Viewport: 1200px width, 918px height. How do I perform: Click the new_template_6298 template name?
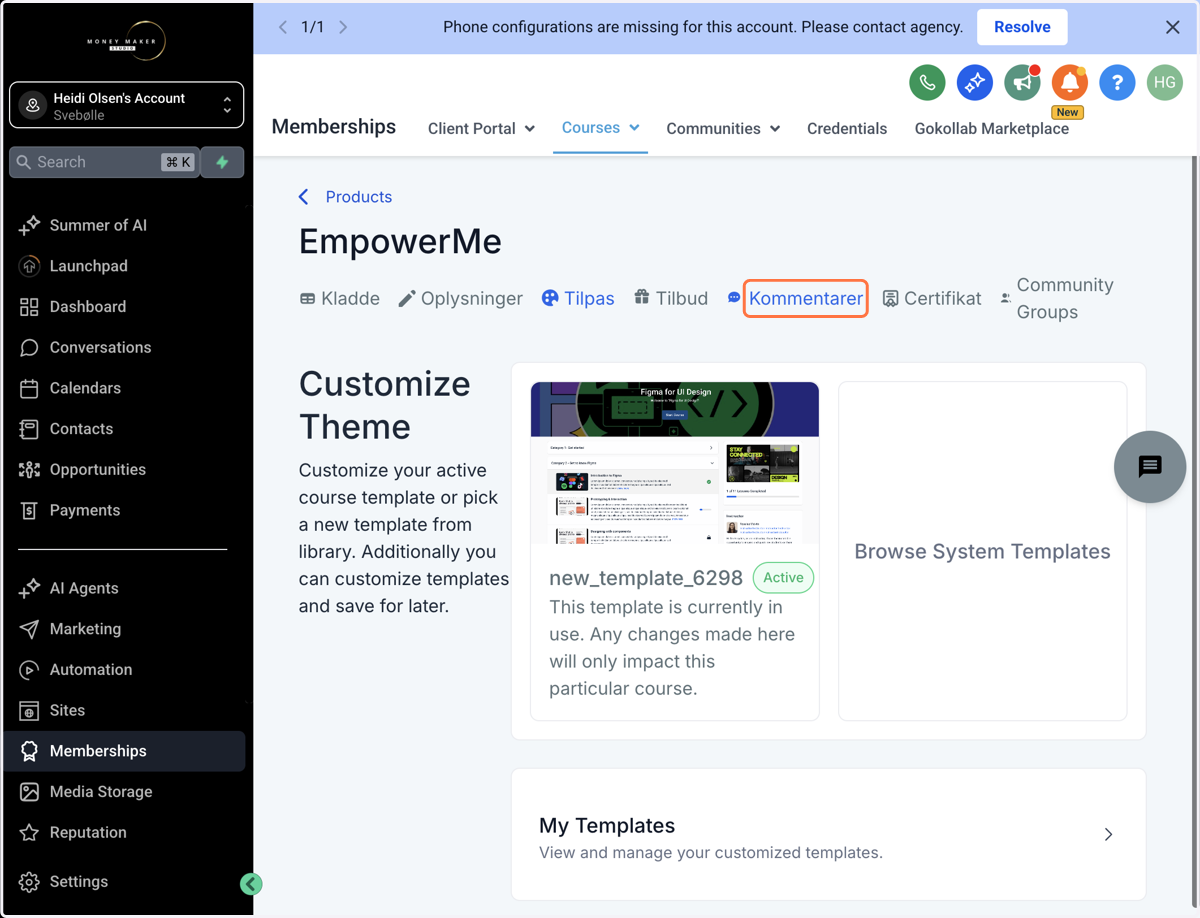point(646,578)
